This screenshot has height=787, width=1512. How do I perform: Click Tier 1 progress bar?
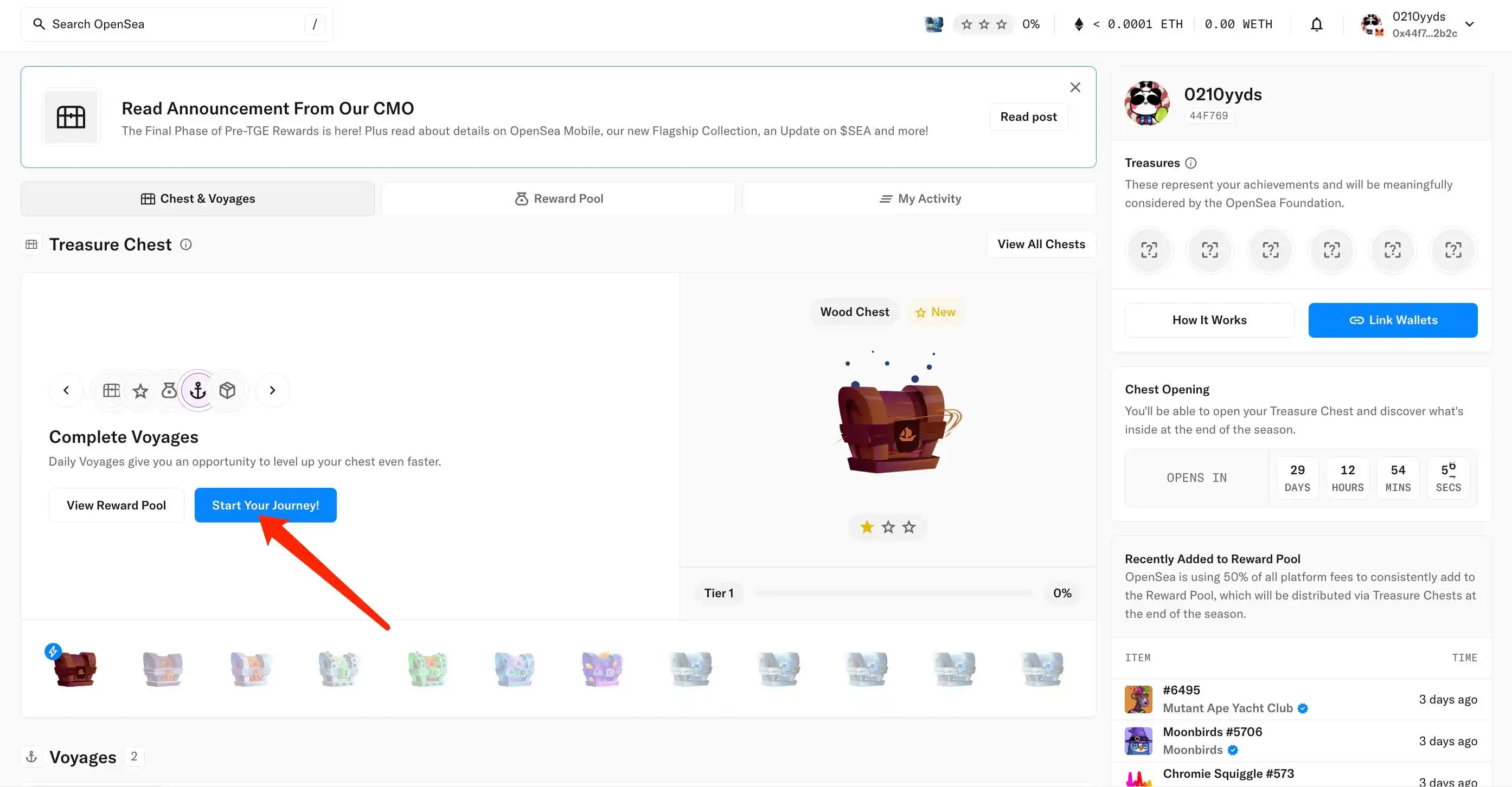892,594
